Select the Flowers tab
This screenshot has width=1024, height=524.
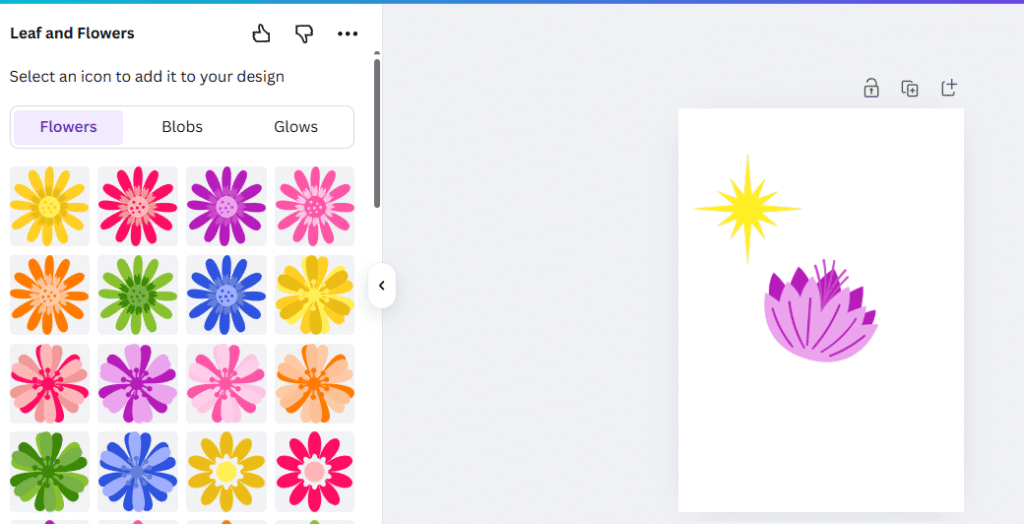[68, 127]
